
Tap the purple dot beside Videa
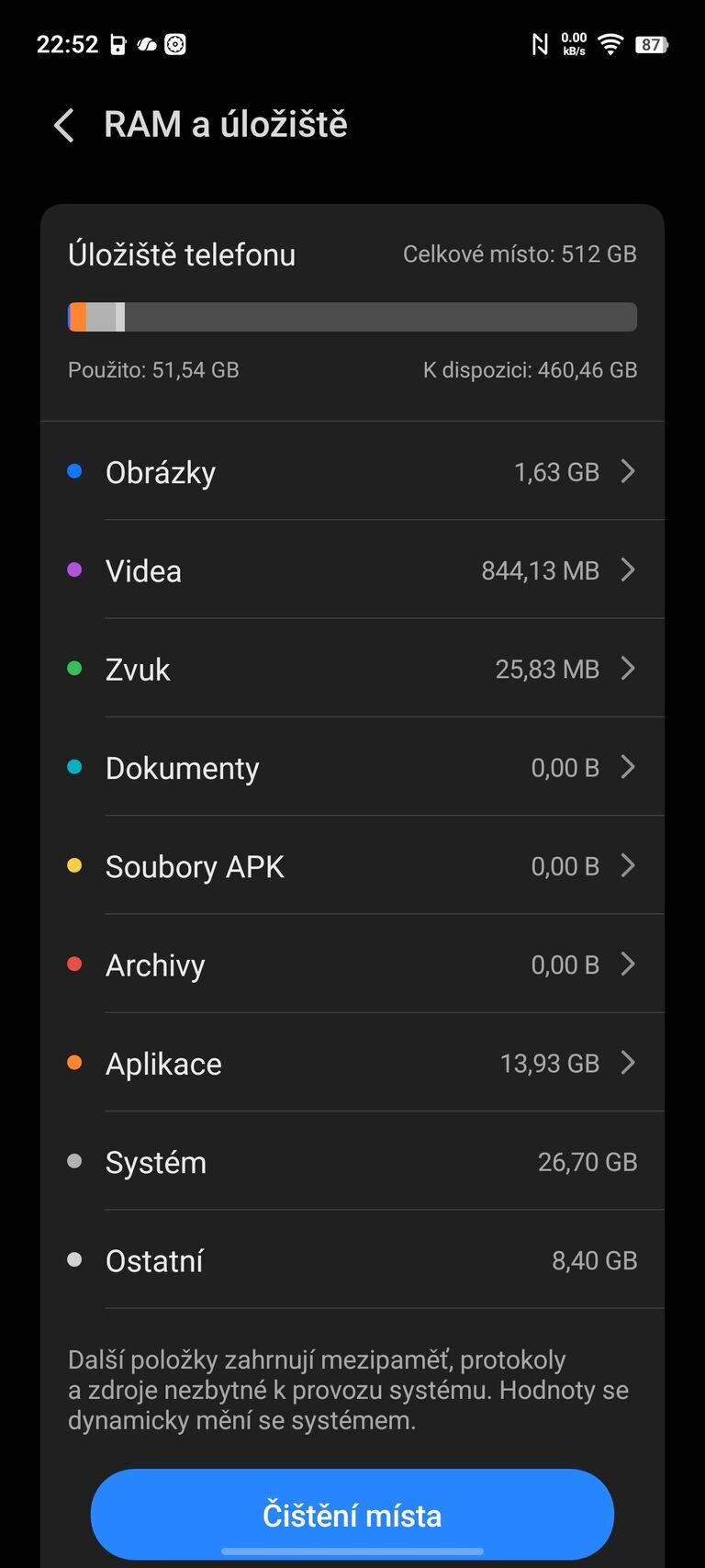point(75,570)
